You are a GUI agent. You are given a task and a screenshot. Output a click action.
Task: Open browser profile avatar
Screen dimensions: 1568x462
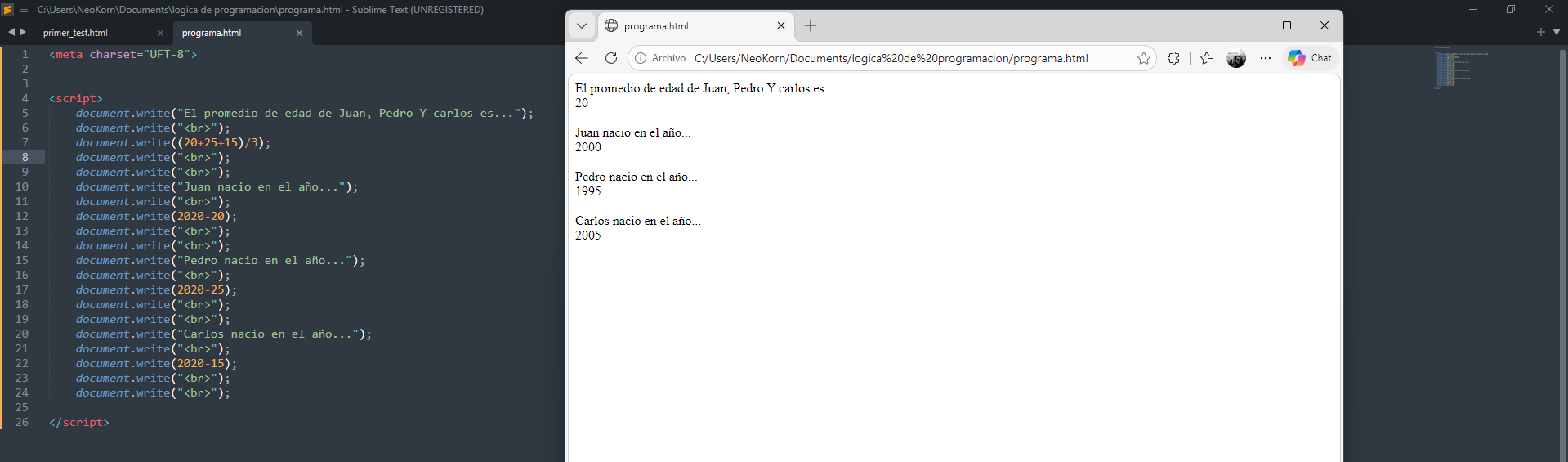[1236, 58]
